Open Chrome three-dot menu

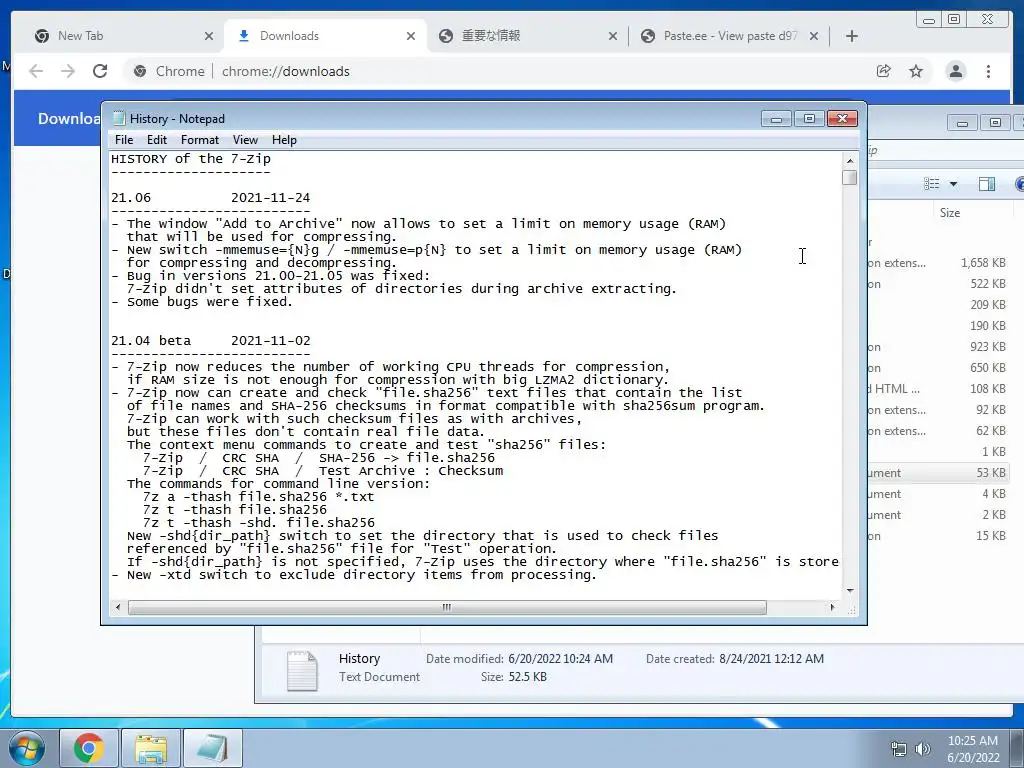pyautogui.click(x=989, y=71)
